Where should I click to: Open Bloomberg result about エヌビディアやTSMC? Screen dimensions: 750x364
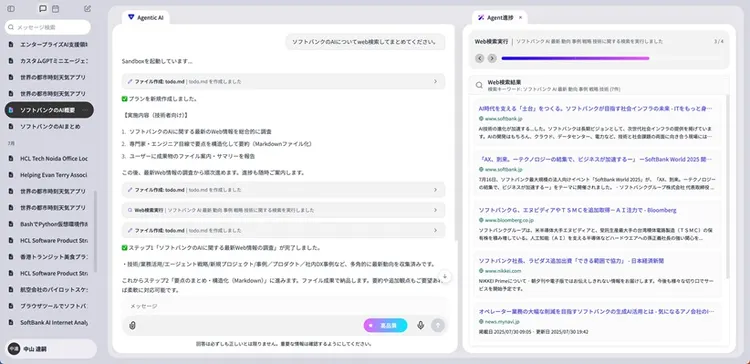pos(577,210)
